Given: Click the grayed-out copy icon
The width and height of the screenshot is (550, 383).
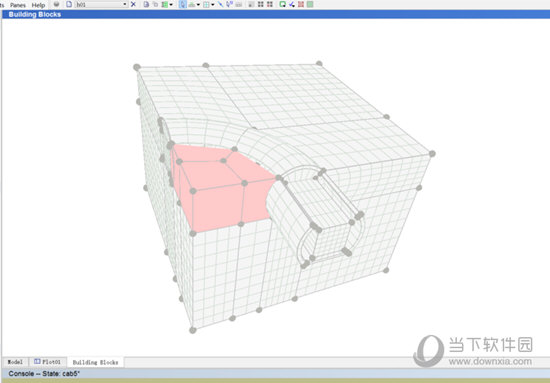Looking at the screenshot, I should 155,4.
